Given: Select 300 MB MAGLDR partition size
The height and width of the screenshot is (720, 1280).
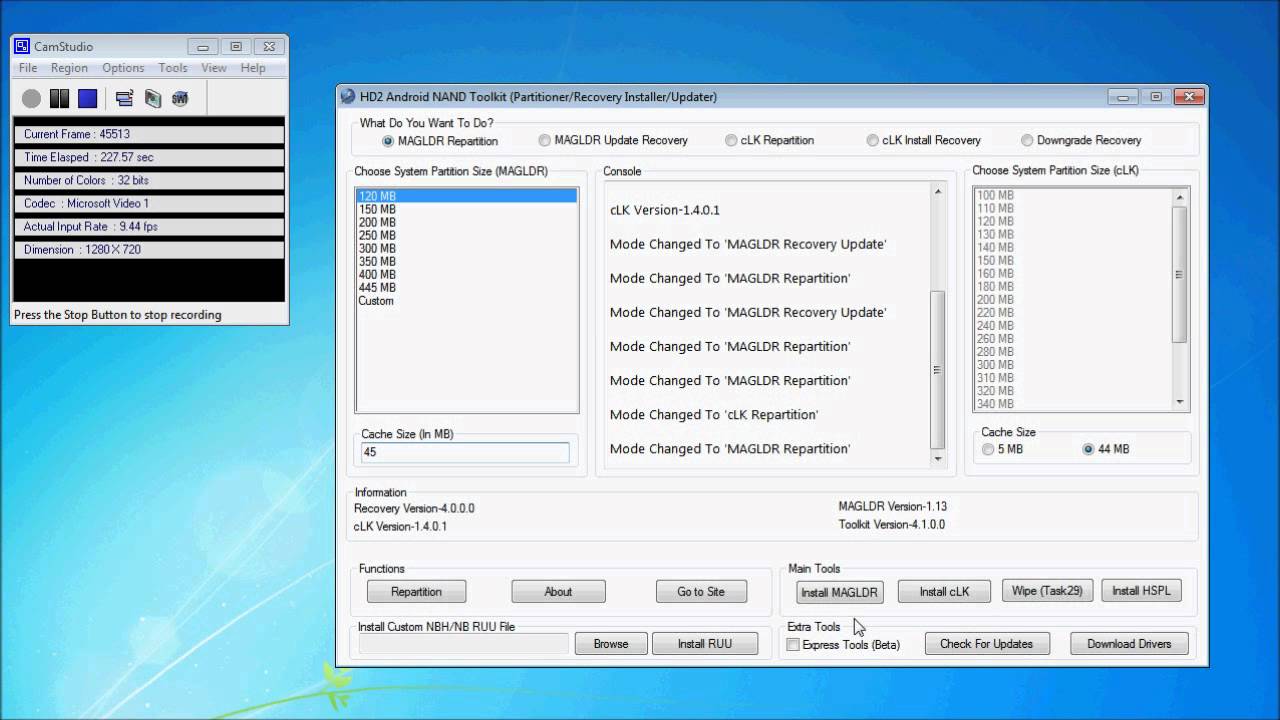Looking at the screenshot, I should pyautogui.click(x=466, y=248).
